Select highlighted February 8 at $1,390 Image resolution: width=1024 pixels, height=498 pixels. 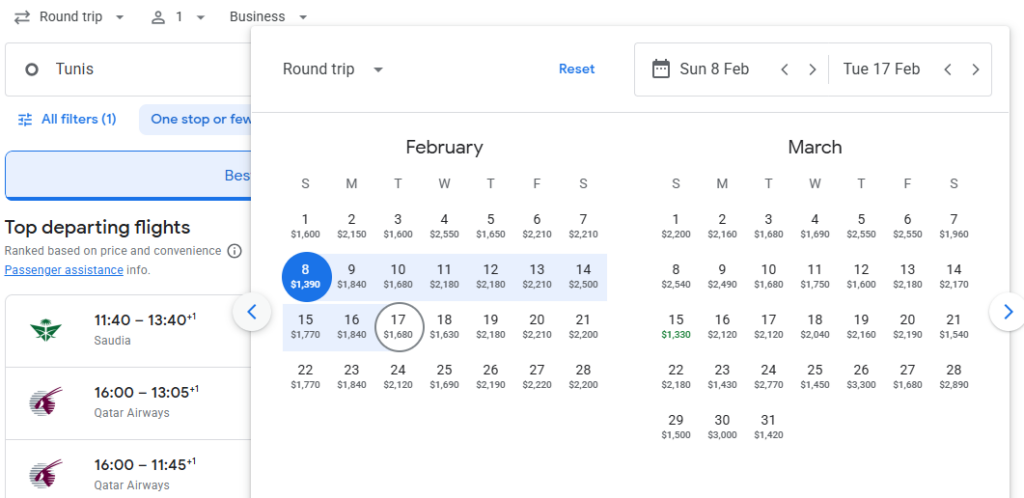tap(306, 277)
